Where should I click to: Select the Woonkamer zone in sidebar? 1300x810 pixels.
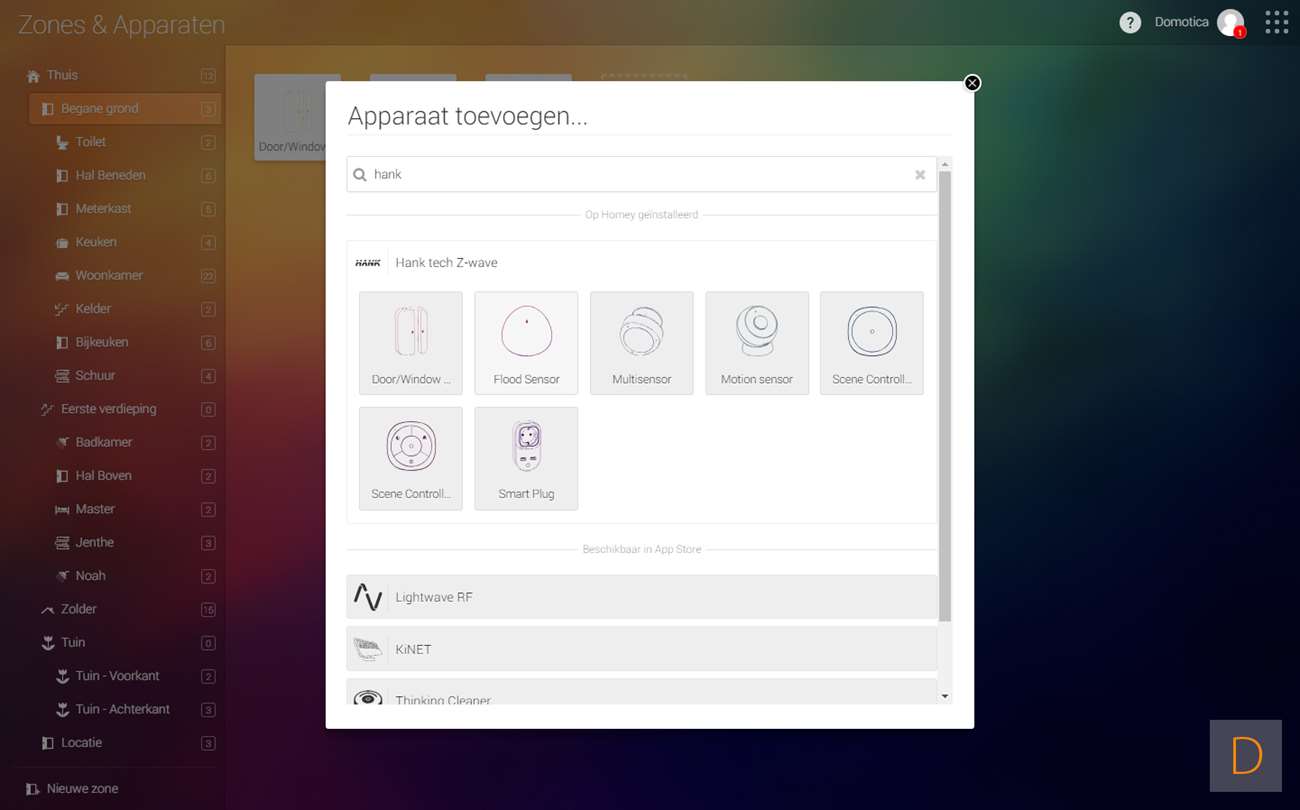pos(109,275)
